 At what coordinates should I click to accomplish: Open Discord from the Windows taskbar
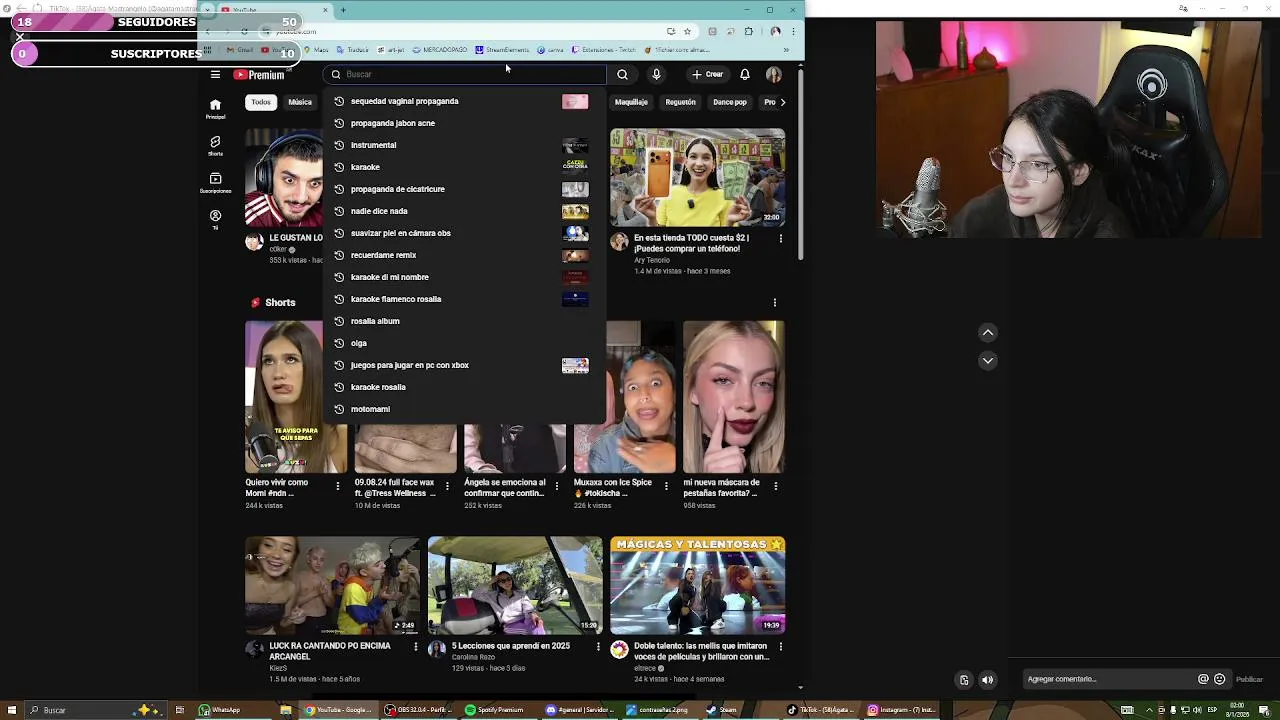tap(580, 710)
